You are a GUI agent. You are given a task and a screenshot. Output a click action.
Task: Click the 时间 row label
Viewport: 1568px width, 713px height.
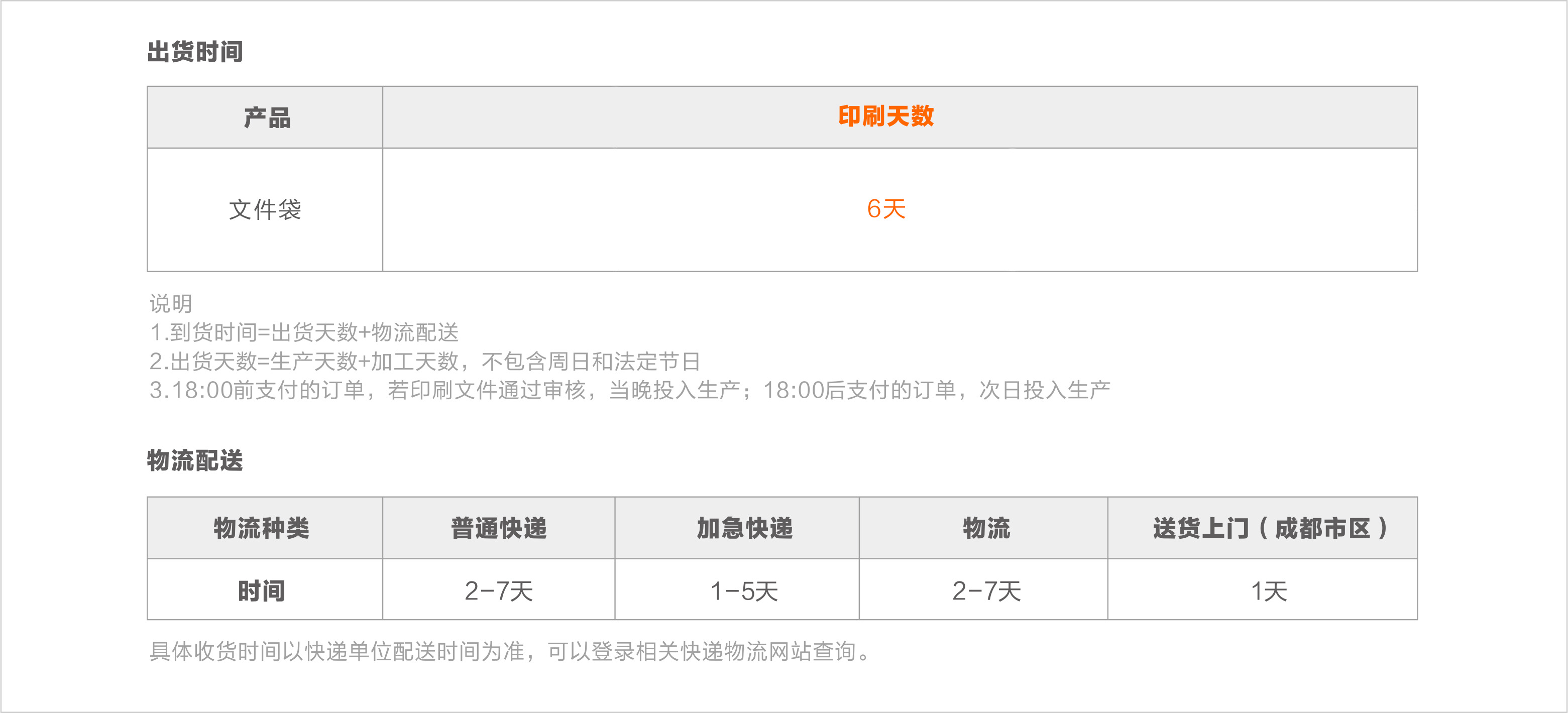point(262,590)
